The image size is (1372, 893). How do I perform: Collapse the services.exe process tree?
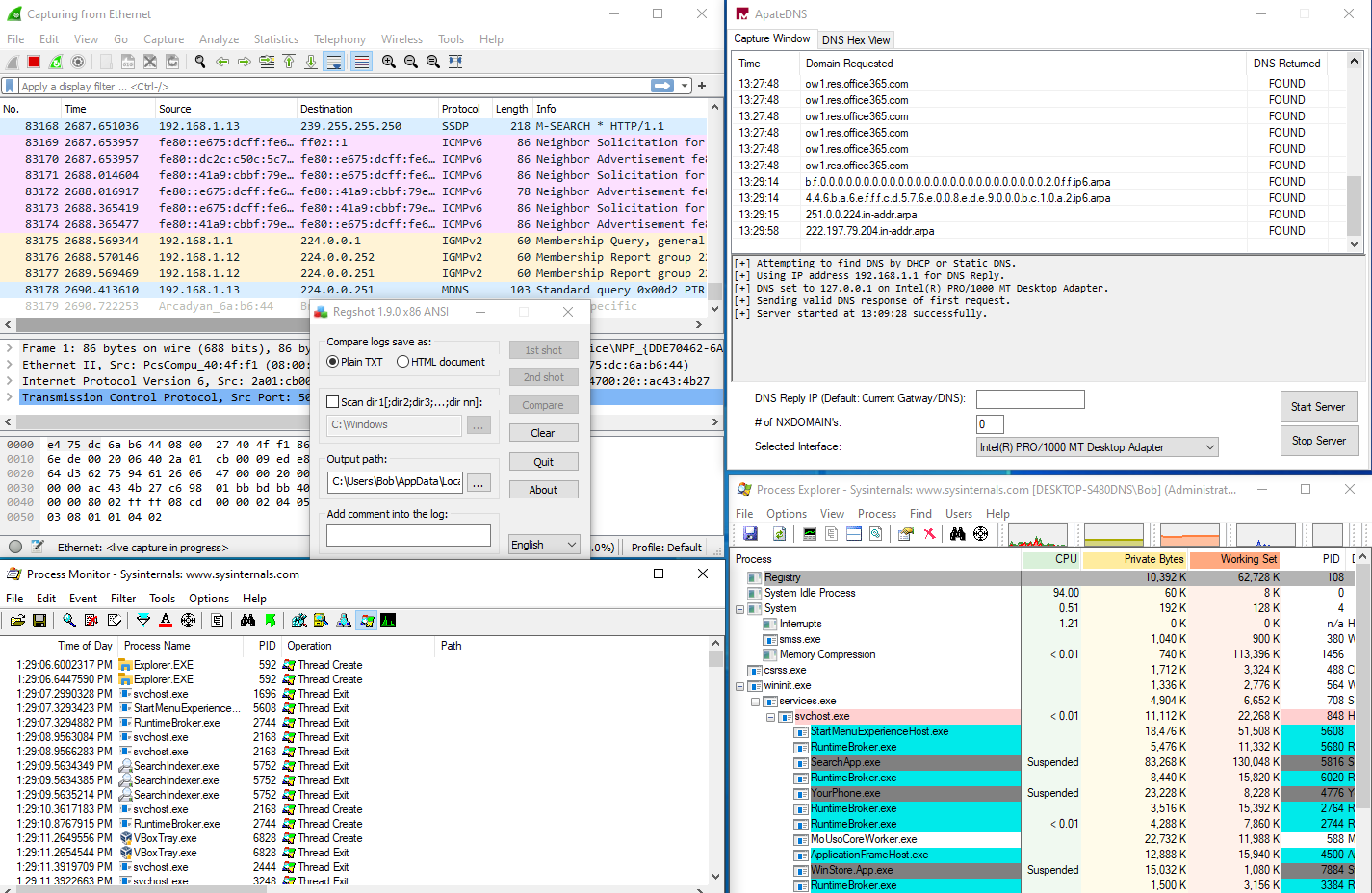pos(755,701)
